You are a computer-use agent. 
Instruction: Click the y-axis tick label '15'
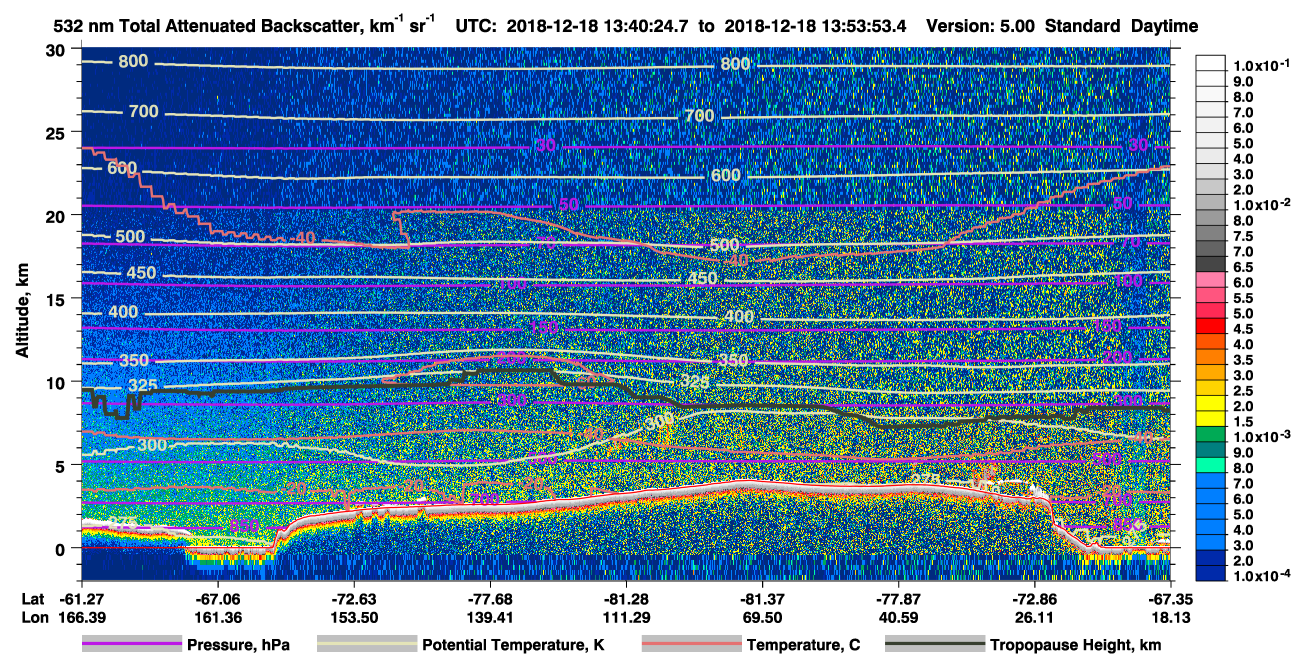click(x=56, y=299)
